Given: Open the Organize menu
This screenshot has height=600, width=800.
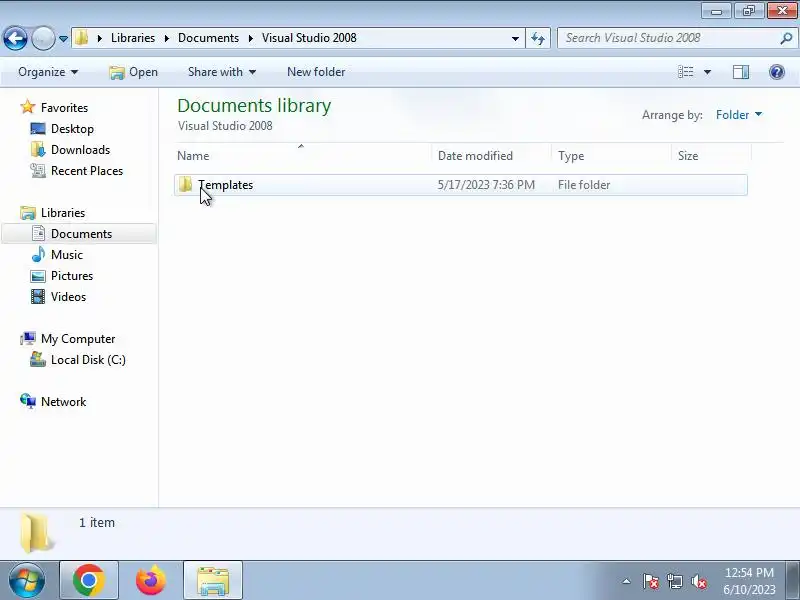Looking at the screenshot, I should 48,72.
